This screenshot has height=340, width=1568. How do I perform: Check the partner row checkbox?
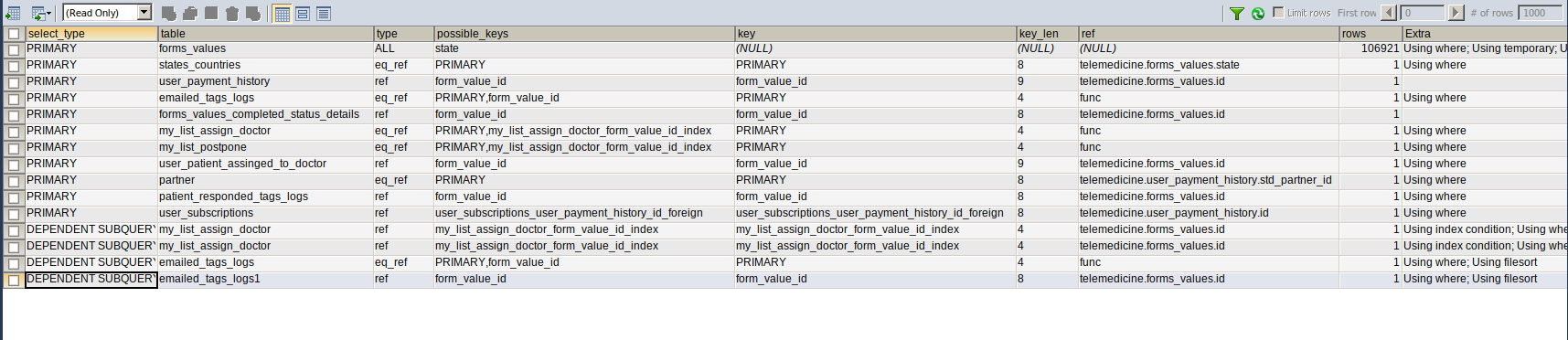click(14, 181)
